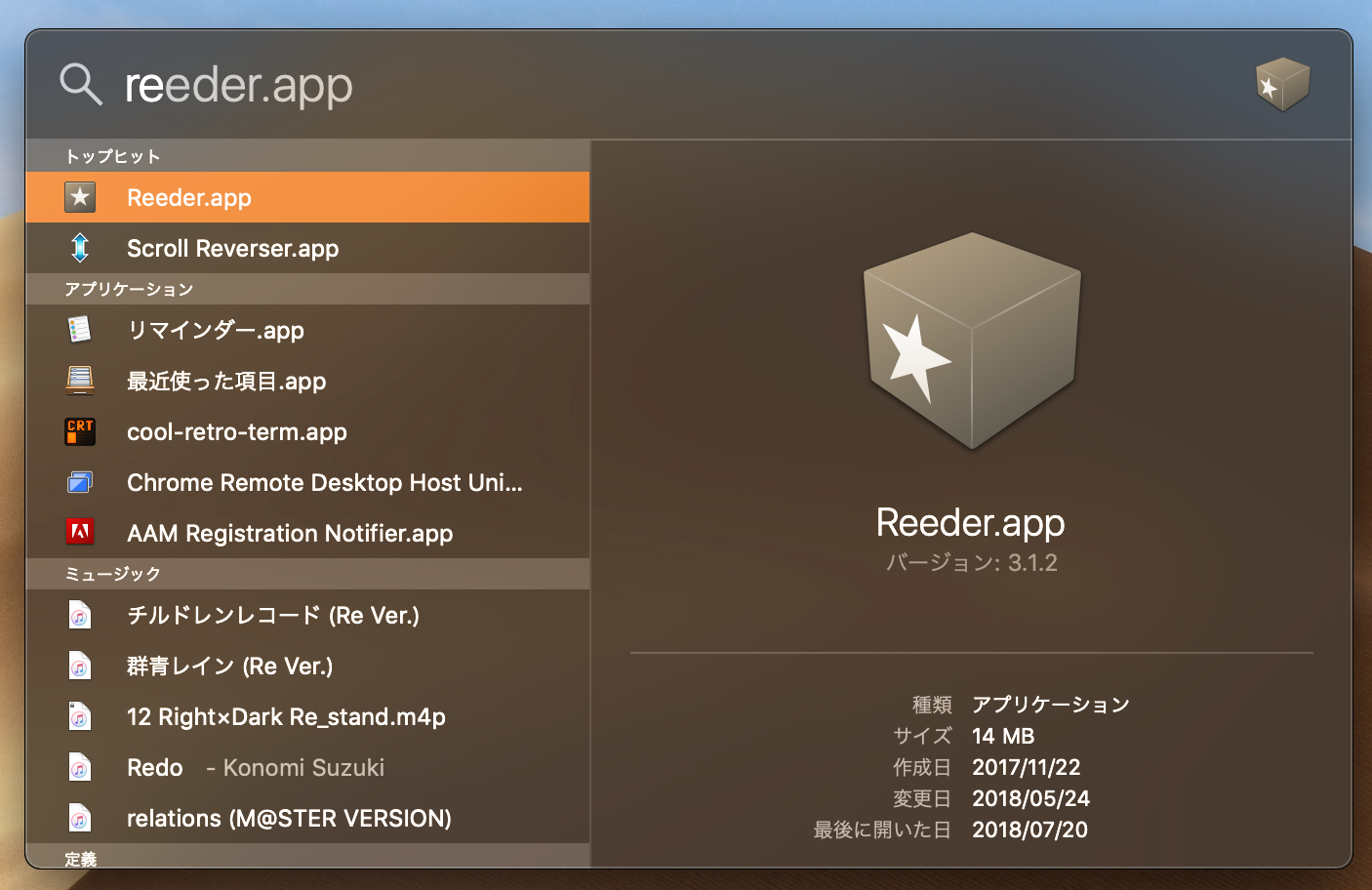Screen dimensions: 1372x890
Task: Click the 種類 アプリケーション value
Action: (x=1051, y=705)
